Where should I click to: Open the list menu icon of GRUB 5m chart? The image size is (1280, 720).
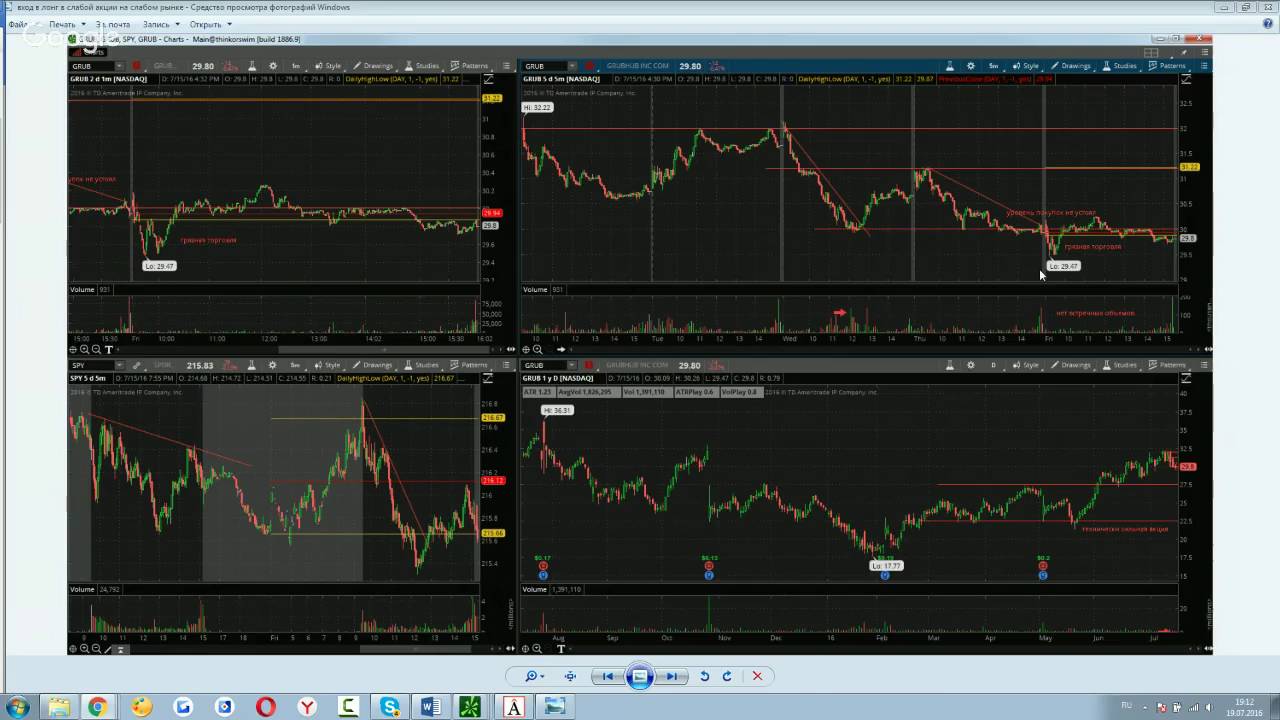[x=1204, y=66]
